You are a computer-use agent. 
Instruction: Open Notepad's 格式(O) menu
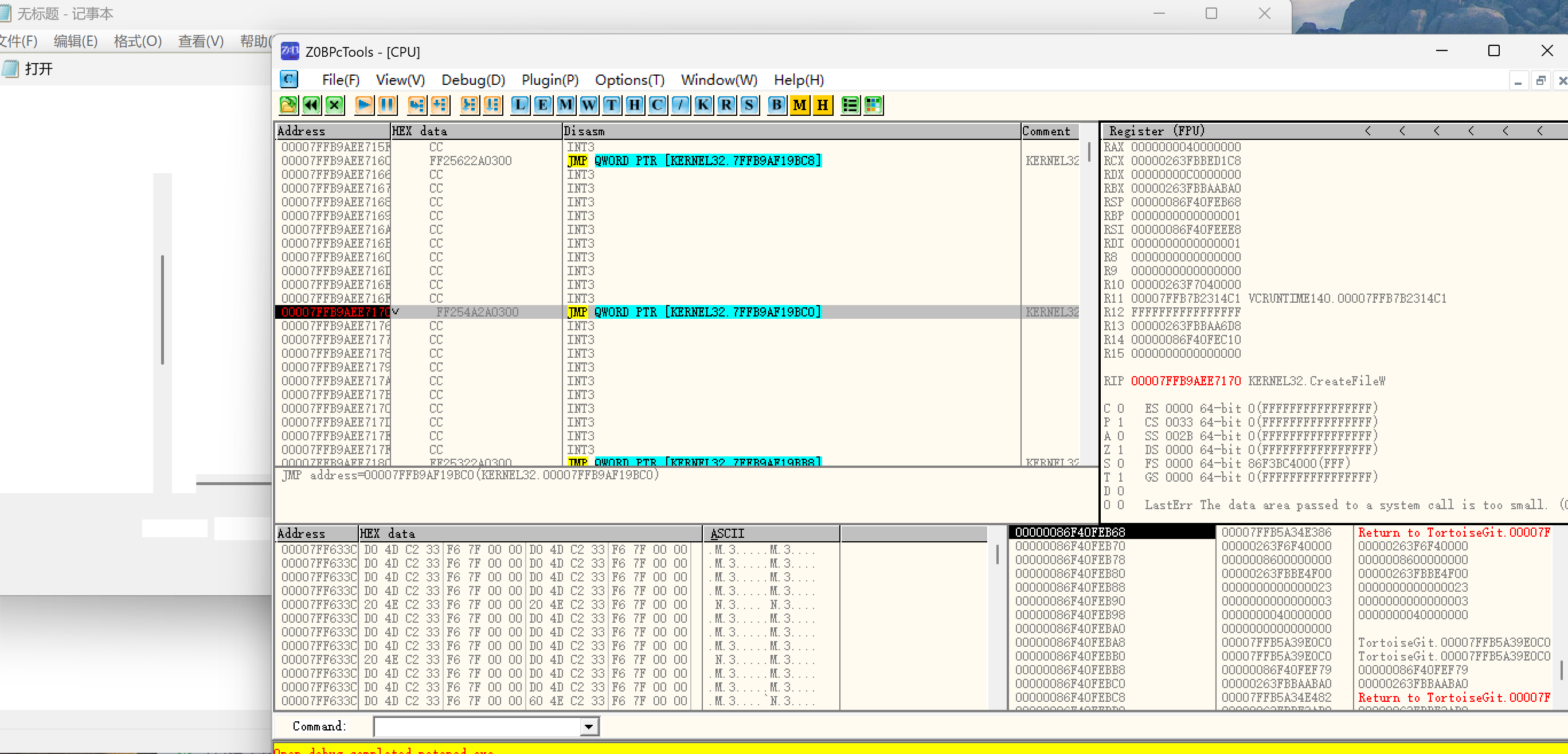coord(138,41)
